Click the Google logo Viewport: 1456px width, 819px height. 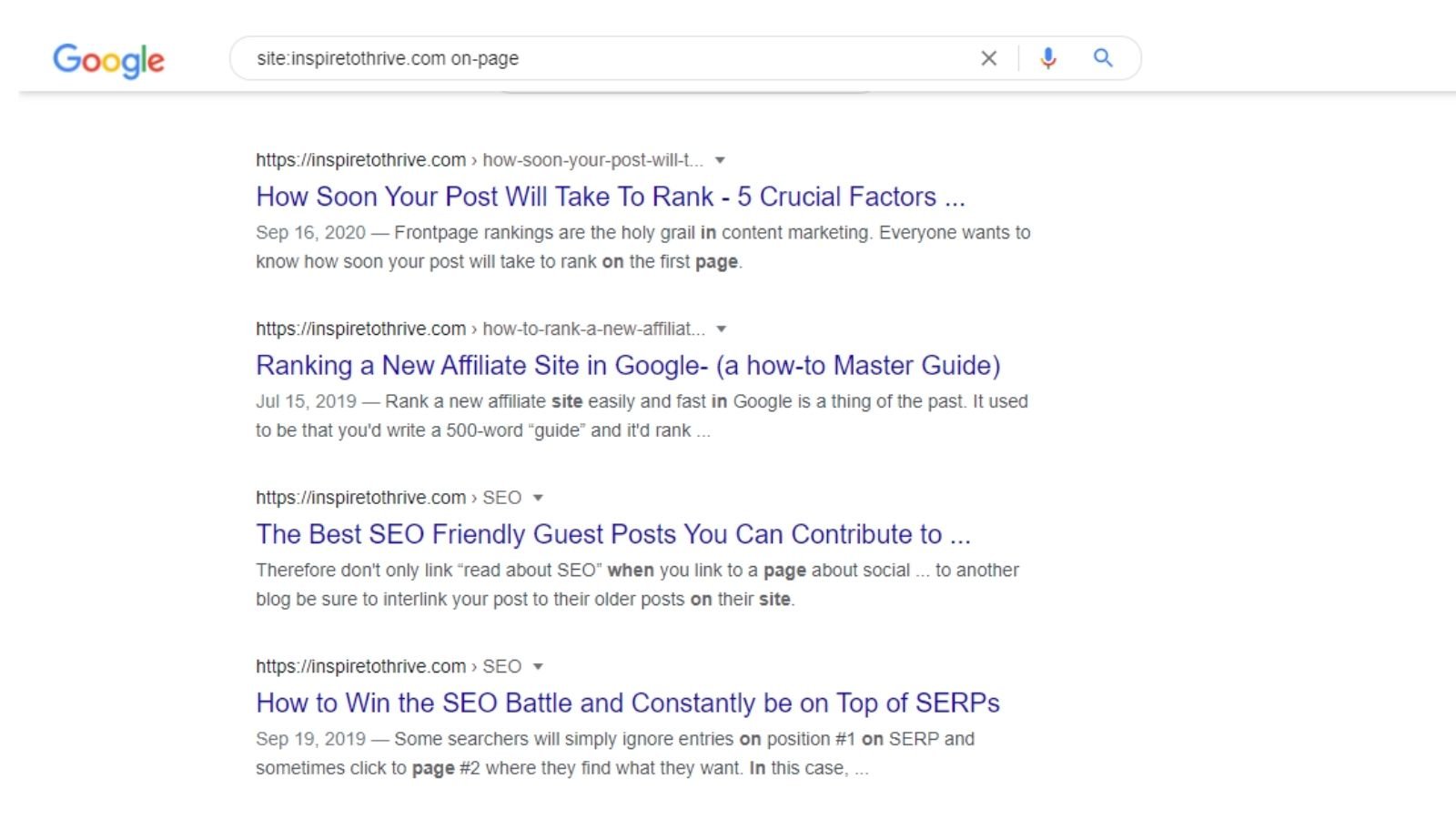pyautogui.click(x=108, y=60)
